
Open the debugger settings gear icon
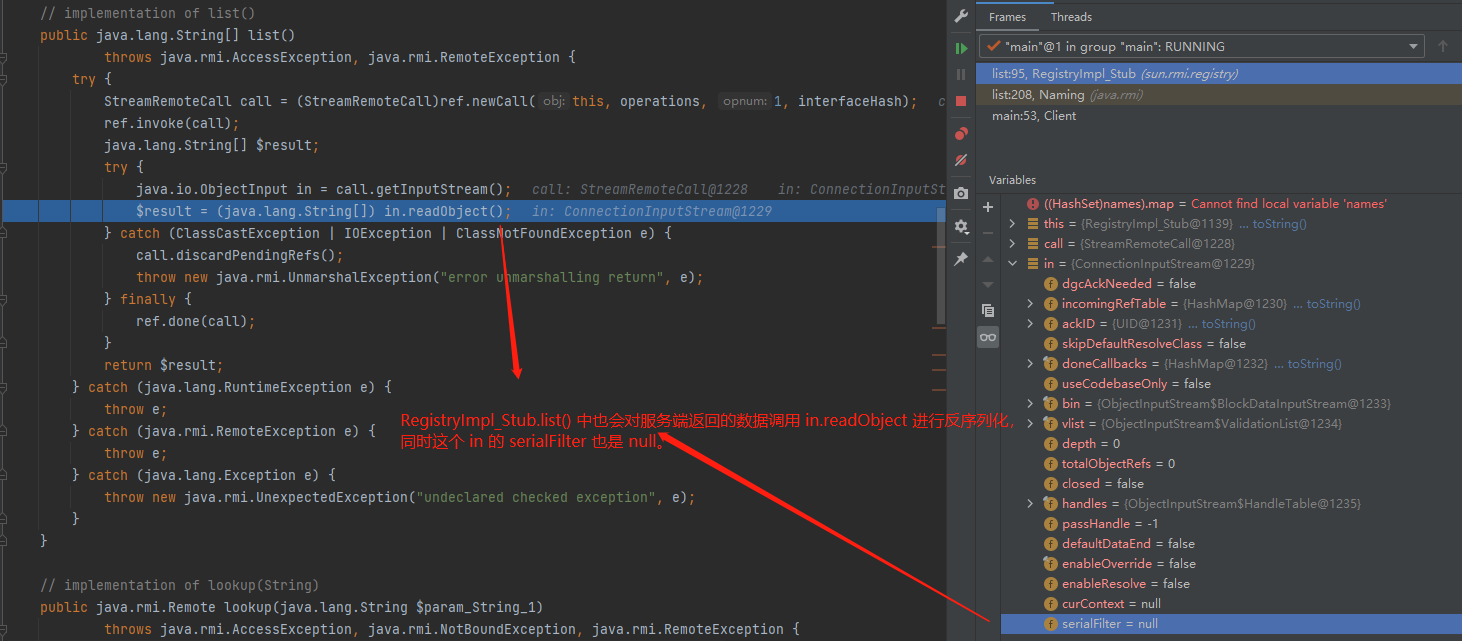[x=961, y=226]
